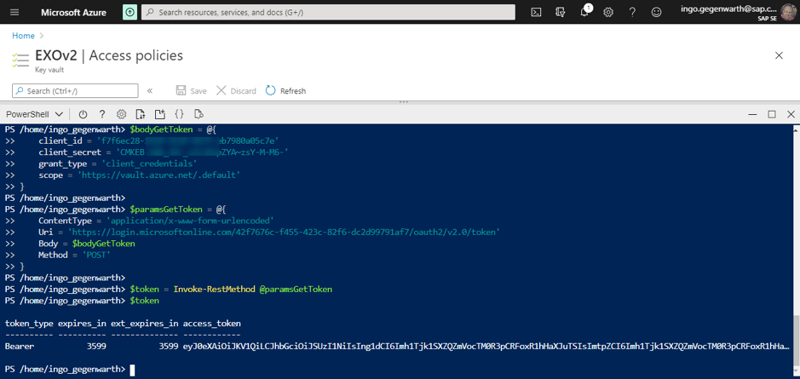Screen dimensions: 800x379
Task: Click the Home breadcrumb link
Action: tap(23, 36)
